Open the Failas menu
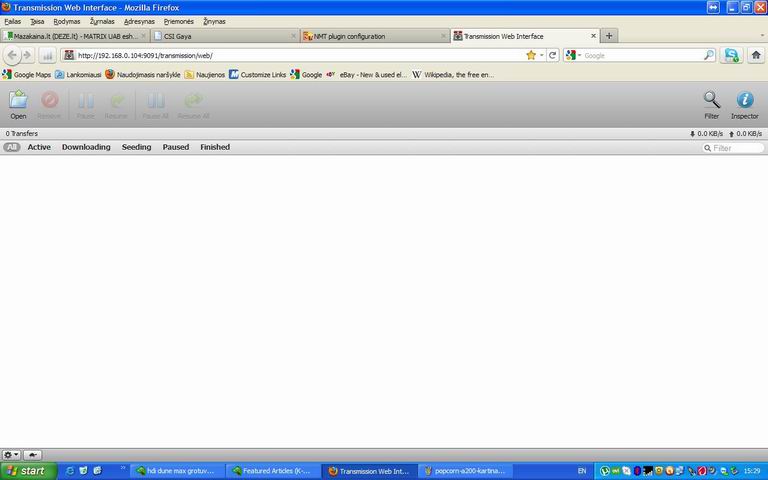This screenshot has width=768, height=480. point(13,22)
